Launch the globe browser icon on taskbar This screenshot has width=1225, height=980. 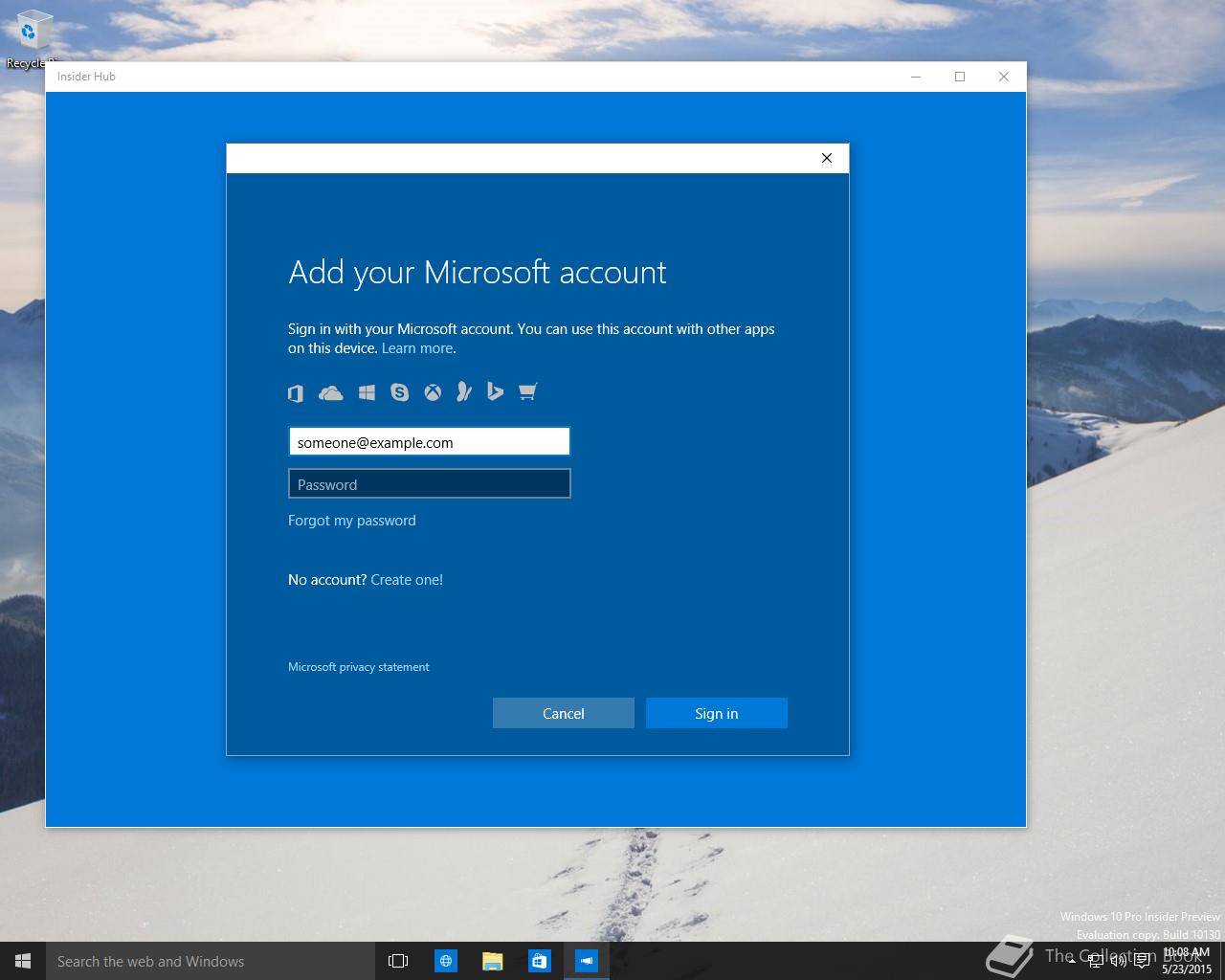click(x=446, y=961)
